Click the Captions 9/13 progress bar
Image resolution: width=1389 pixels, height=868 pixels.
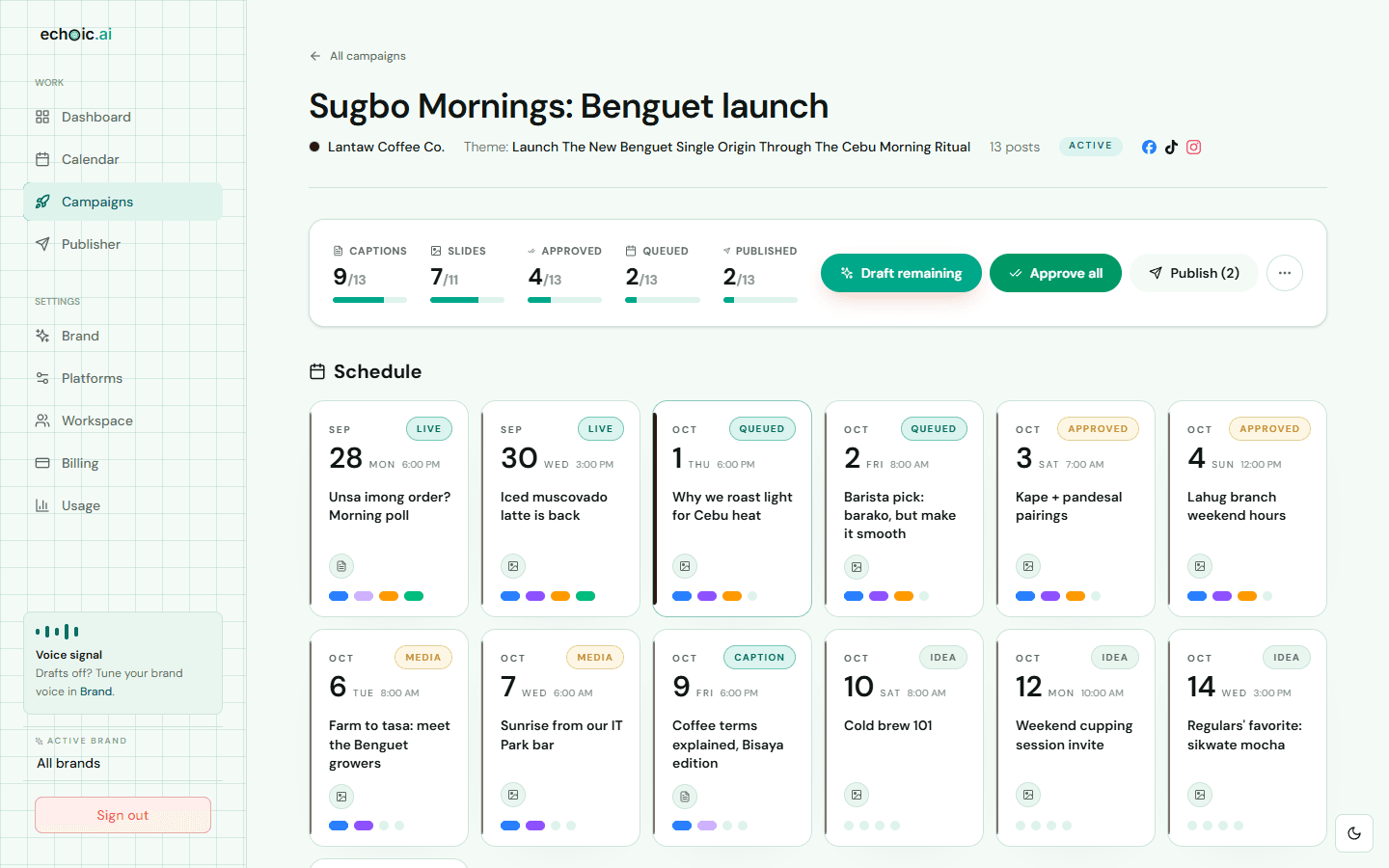pyautogui.click(x=369, y=300)
